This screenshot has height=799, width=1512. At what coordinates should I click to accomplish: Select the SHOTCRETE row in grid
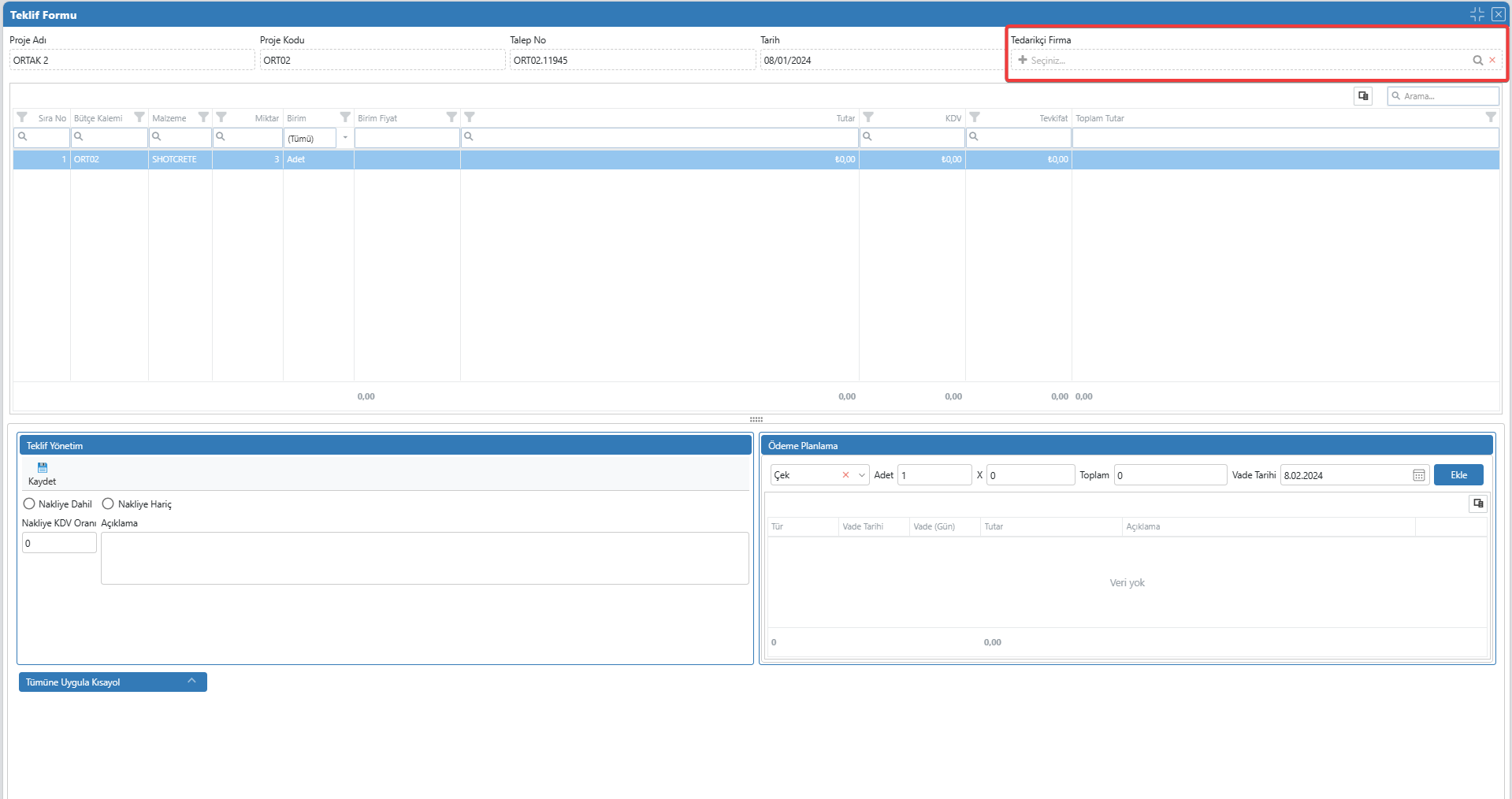175,160
